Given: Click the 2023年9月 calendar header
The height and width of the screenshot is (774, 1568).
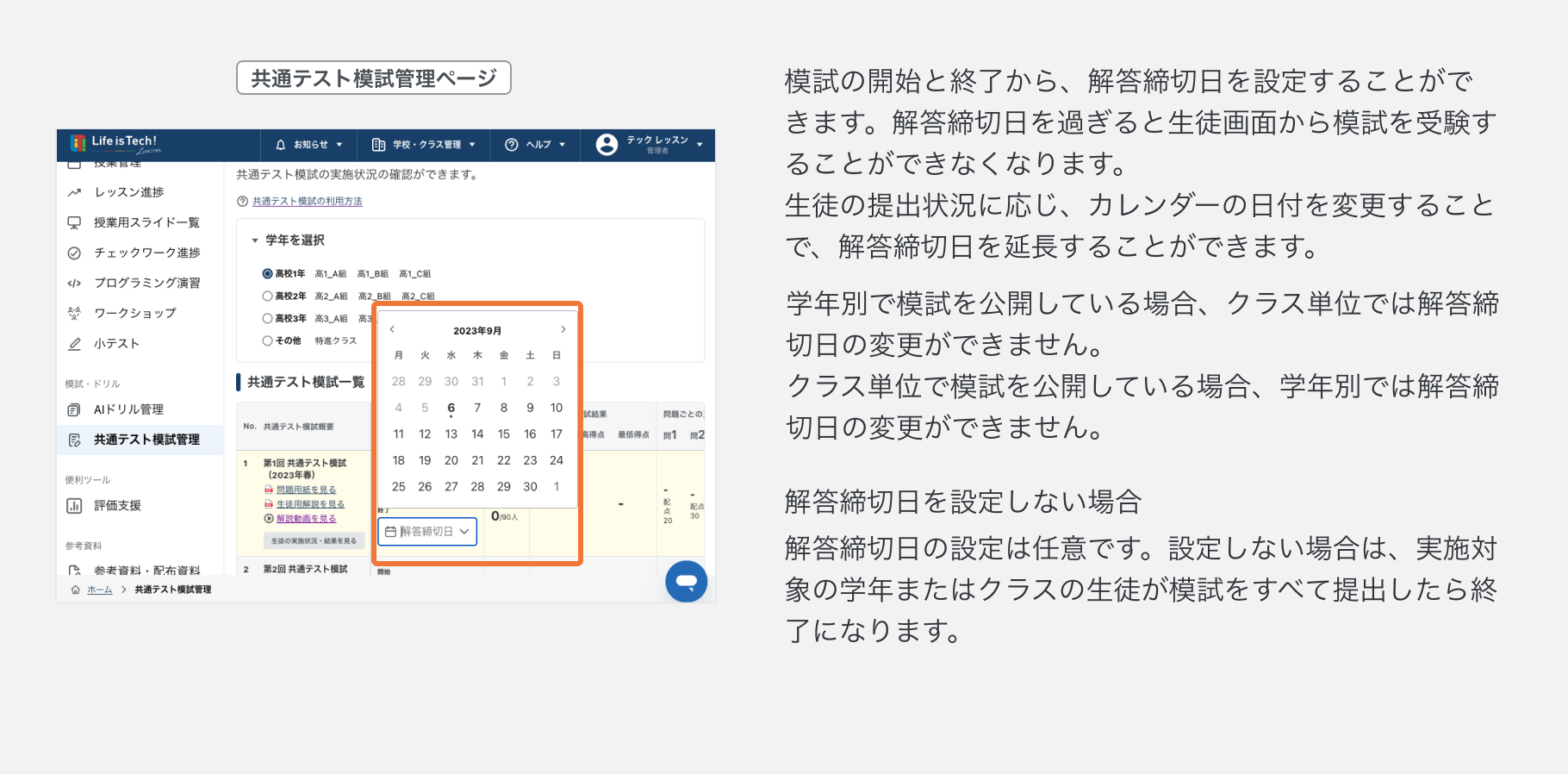Looking at the screenshot, I should coord(477,331).
